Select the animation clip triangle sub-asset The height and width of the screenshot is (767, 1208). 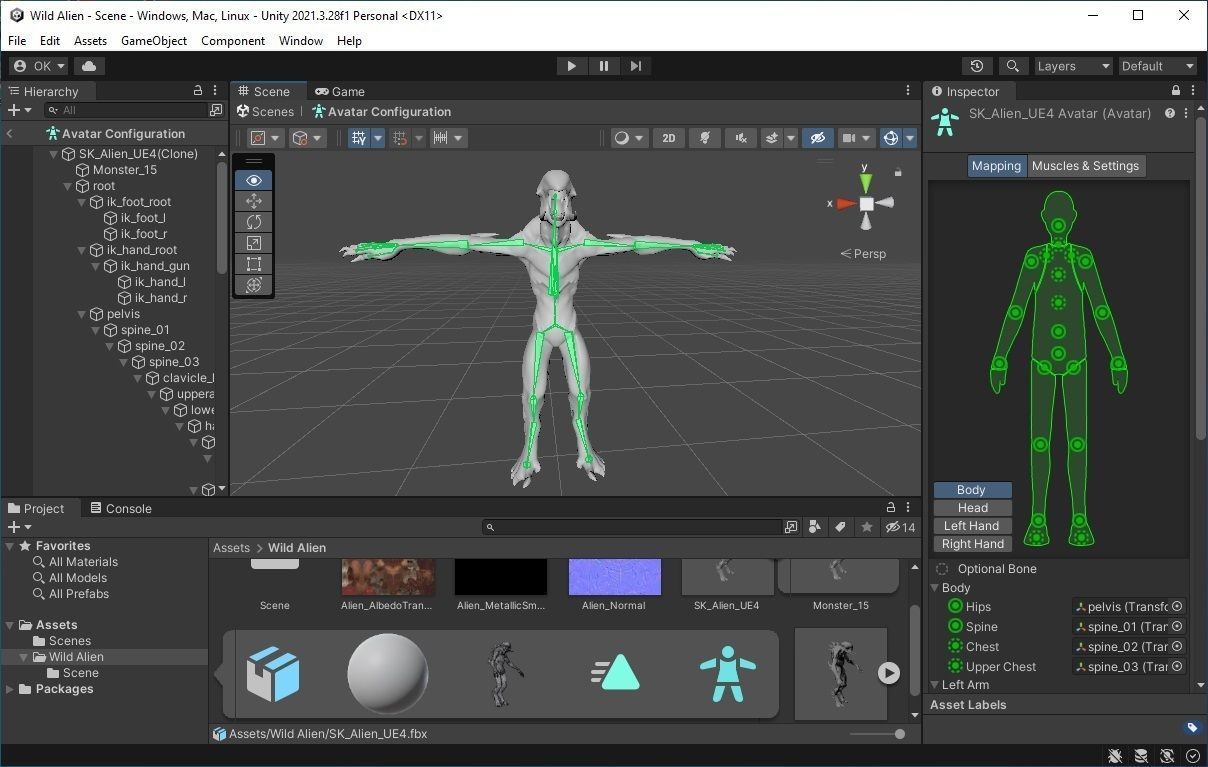click(x=615, y=673)
